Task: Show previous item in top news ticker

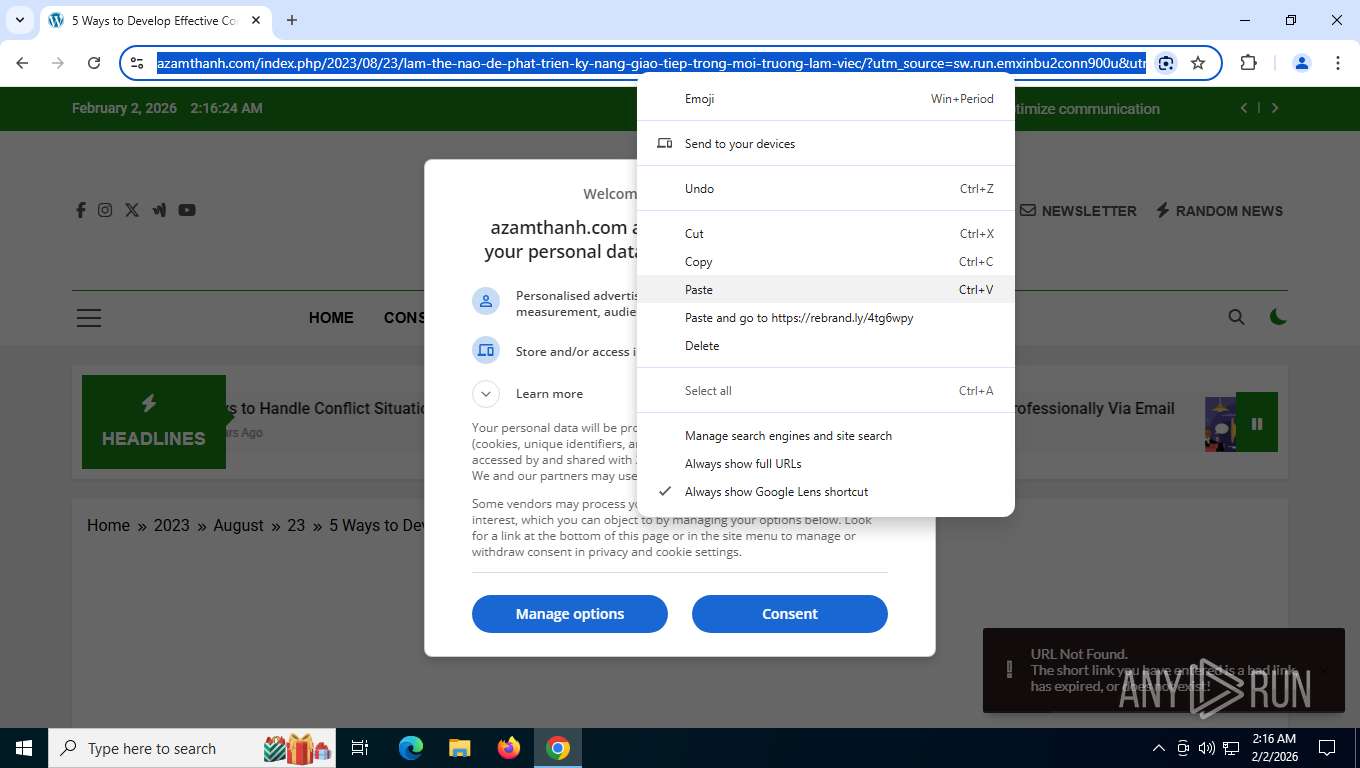Action: click(1244, 108)
